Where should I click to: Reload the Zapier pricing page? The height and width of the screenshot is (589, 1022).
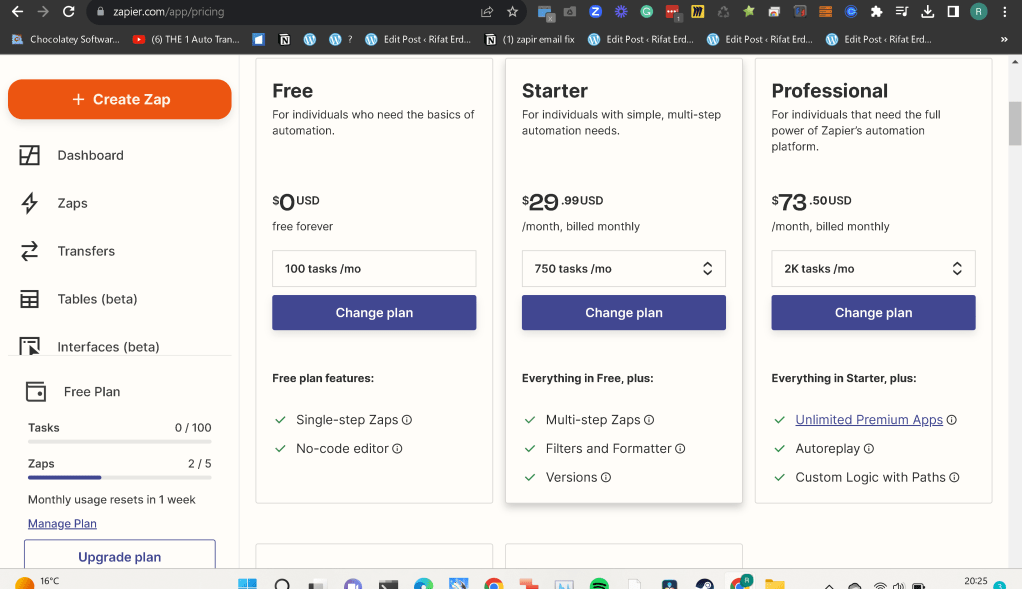tap(68, 12)
